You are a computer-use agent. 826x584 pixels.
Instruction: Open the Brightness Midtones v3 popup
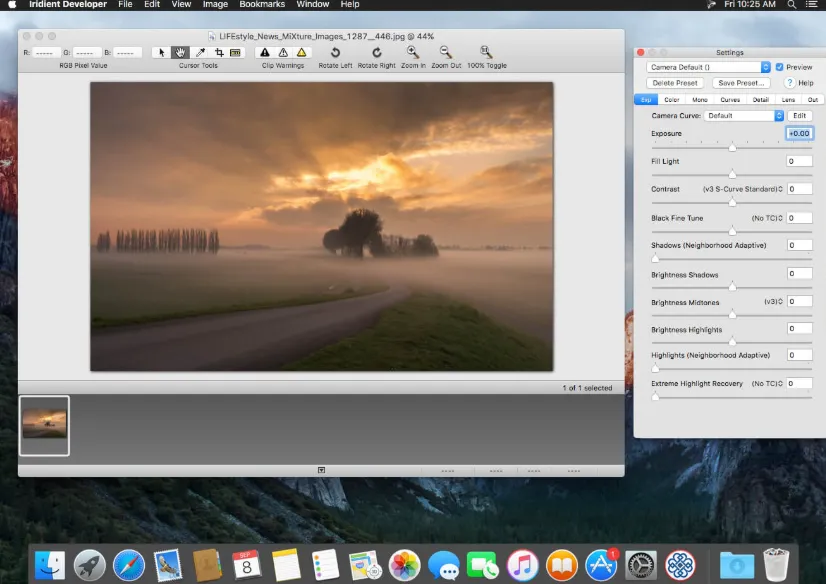click(x=773, y=301)
